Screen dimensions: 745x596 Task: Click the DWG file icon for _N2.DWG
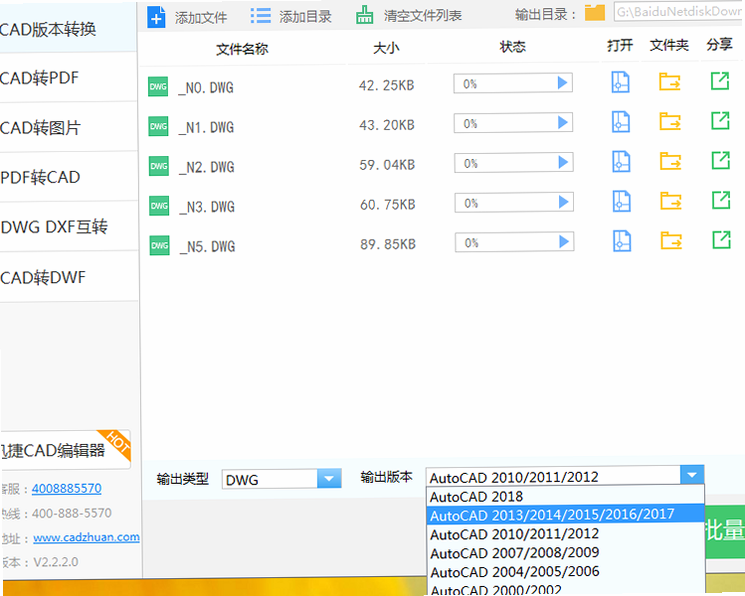(159, 166)
